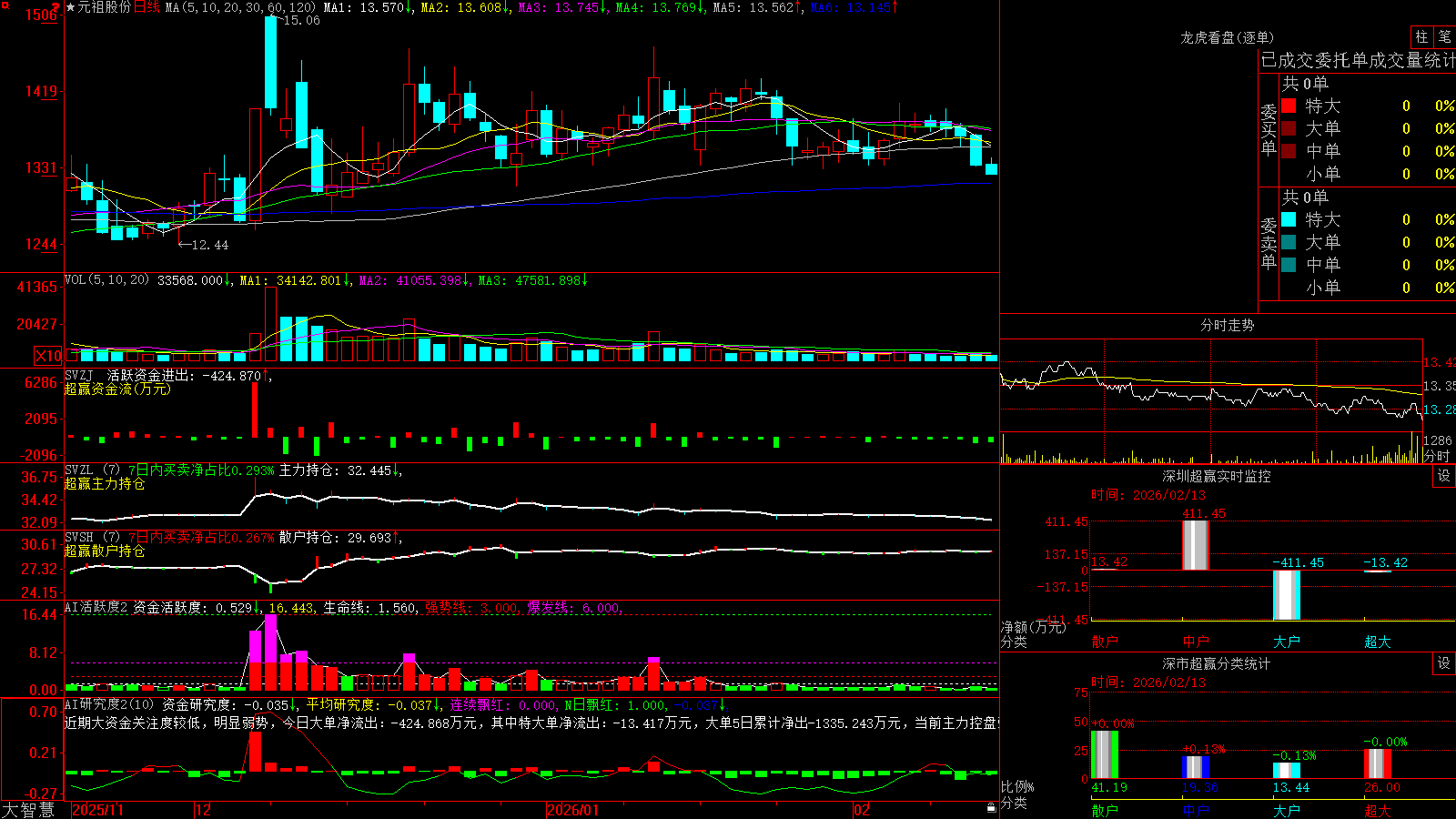Image resolution: width=1456 pixels, height=819 pixels.
Task: Click the 2025/11 date marker on time axis
Action: click(x=97, y=810)
